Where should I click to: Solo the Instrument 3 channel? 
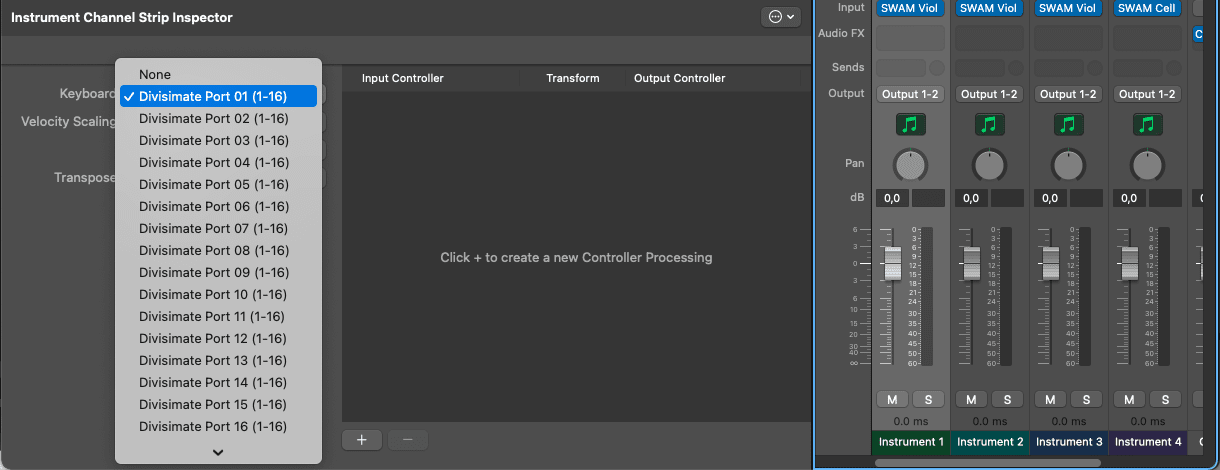coord(1086,399)
